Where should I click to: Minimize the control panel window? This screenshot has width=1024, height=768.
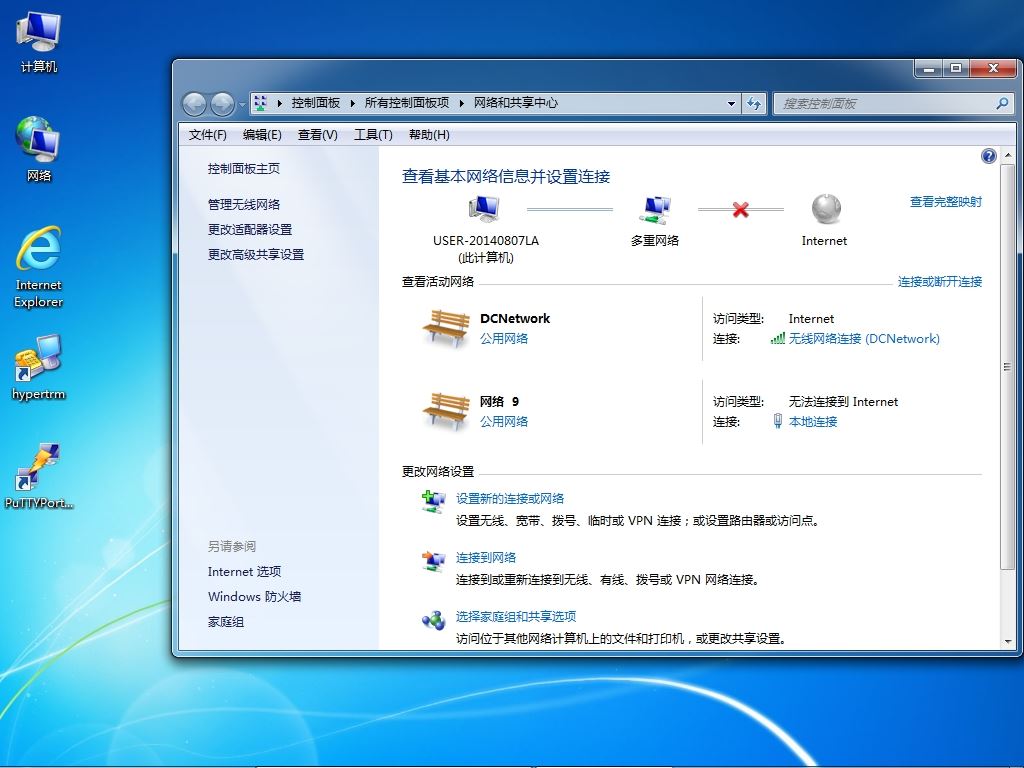pyautogui.click(x=928, y=68)
